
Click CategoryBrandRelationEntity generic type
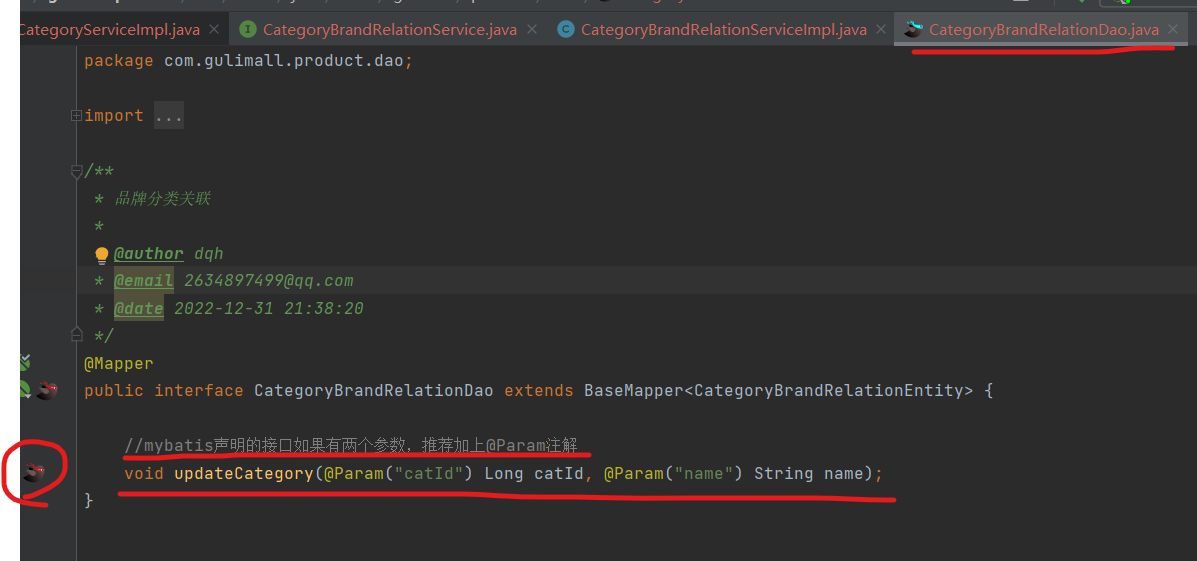coord(828,391)
